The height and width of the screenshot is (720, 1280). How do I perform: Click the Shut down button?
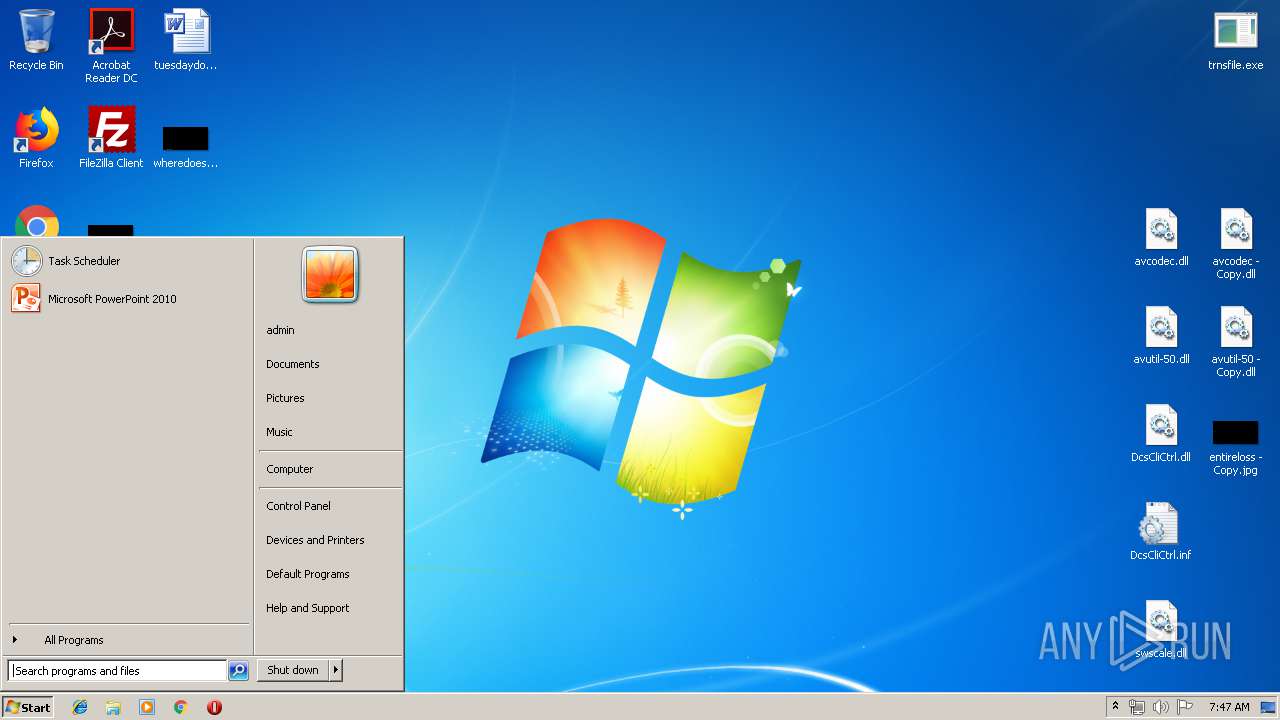click(x=293, y=670)
